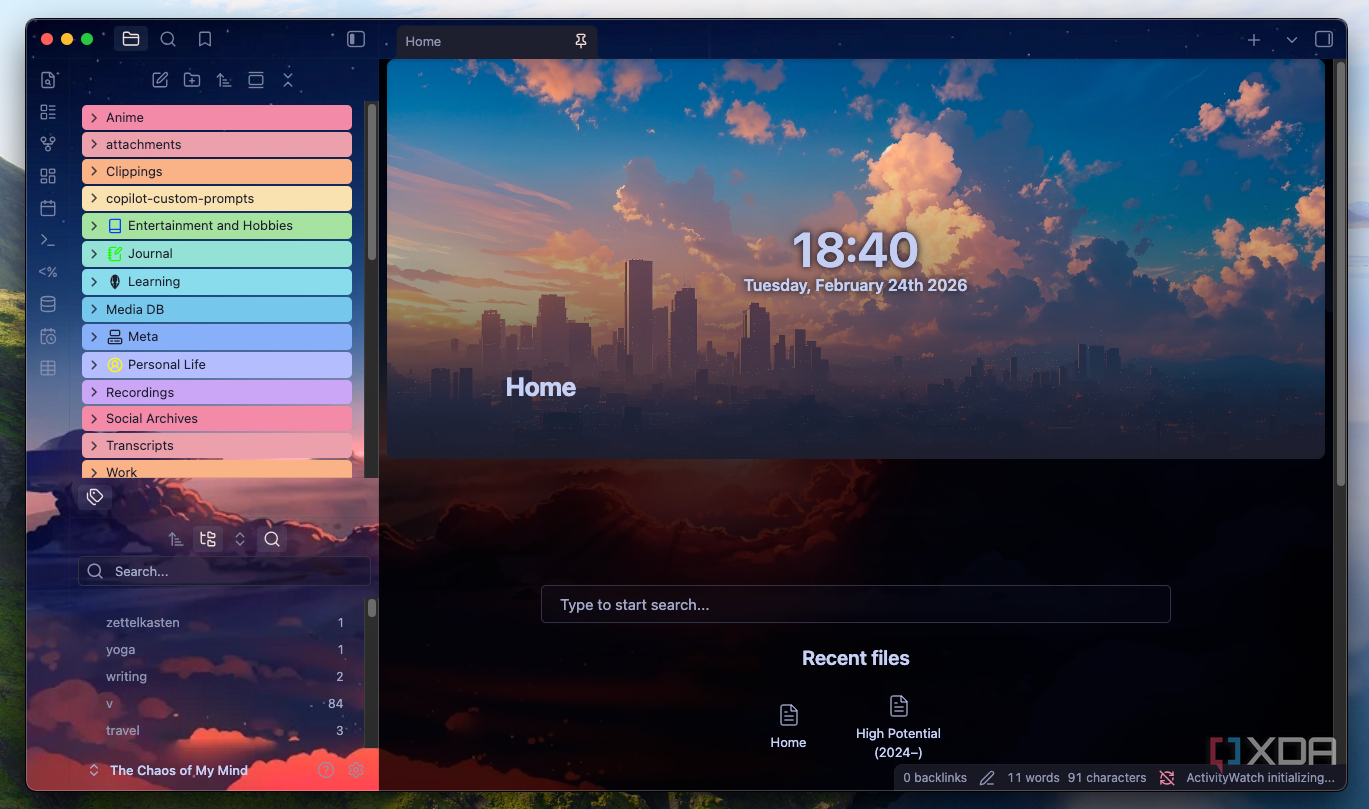The width and height of the screenshot is (1369, 809).
Task: Switch to the Bookmarks sidebar tab
Action: click(205, 39)
